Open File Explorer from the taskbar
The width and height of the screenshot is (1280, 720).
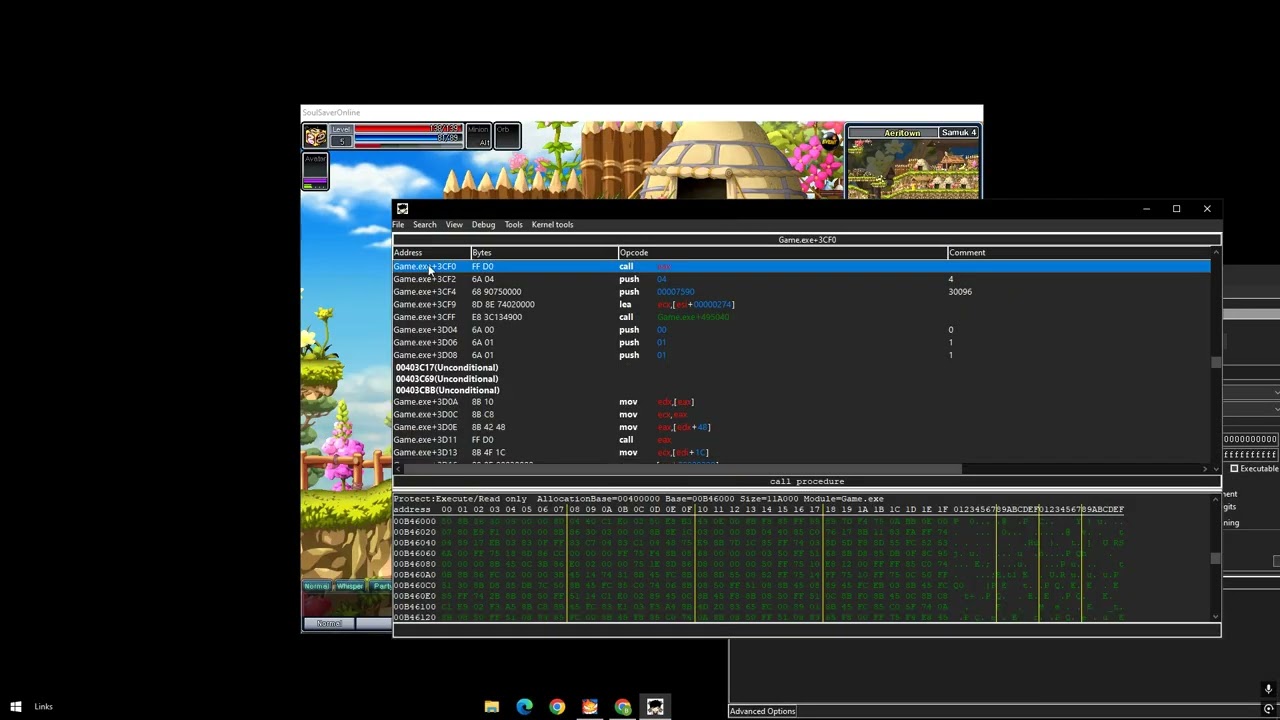491,707
